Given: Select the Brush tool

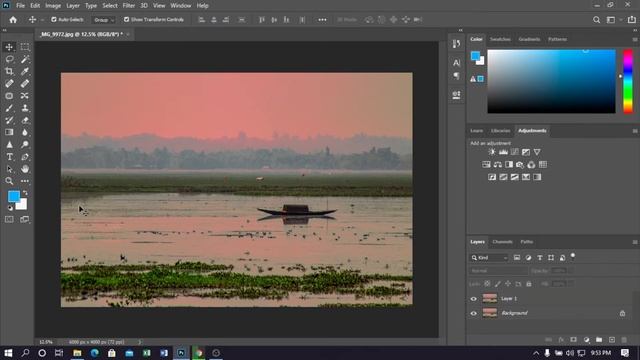Looking at the screenshot, I should point(9,108).
